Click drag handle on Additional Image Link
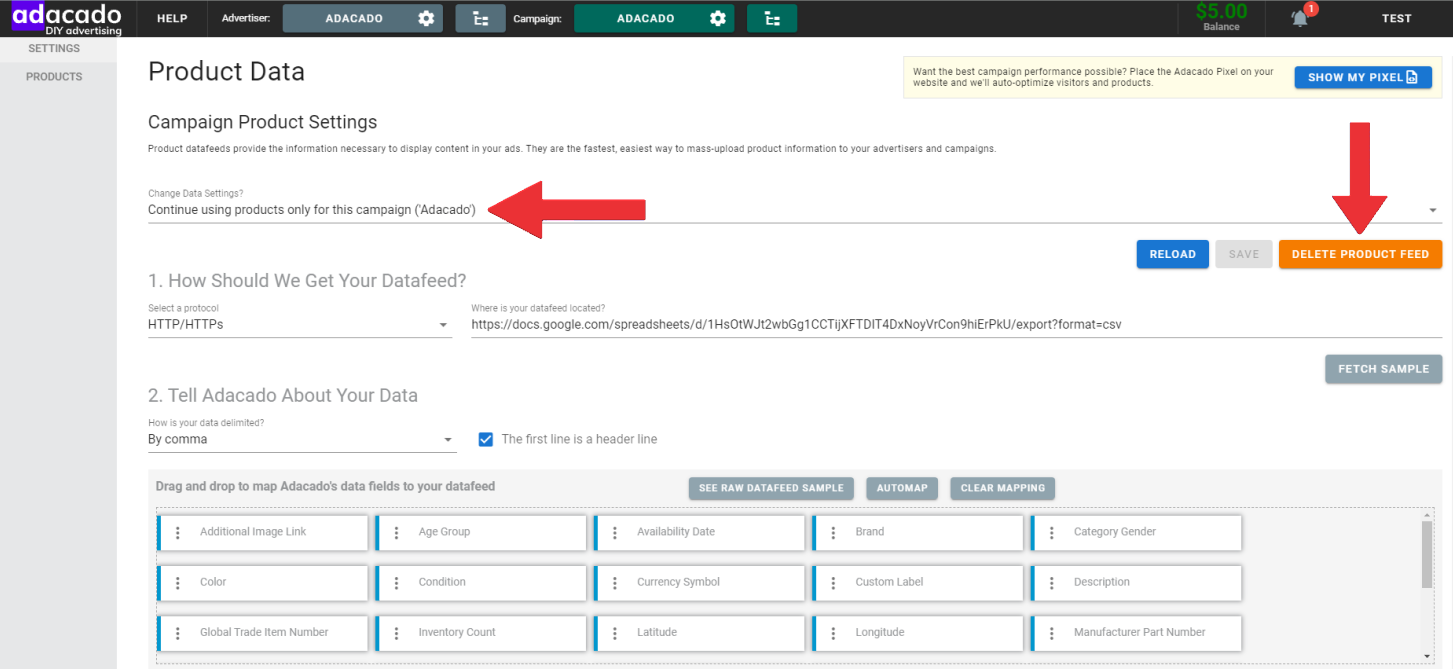 pyautogui.click(x=178, y=532)
